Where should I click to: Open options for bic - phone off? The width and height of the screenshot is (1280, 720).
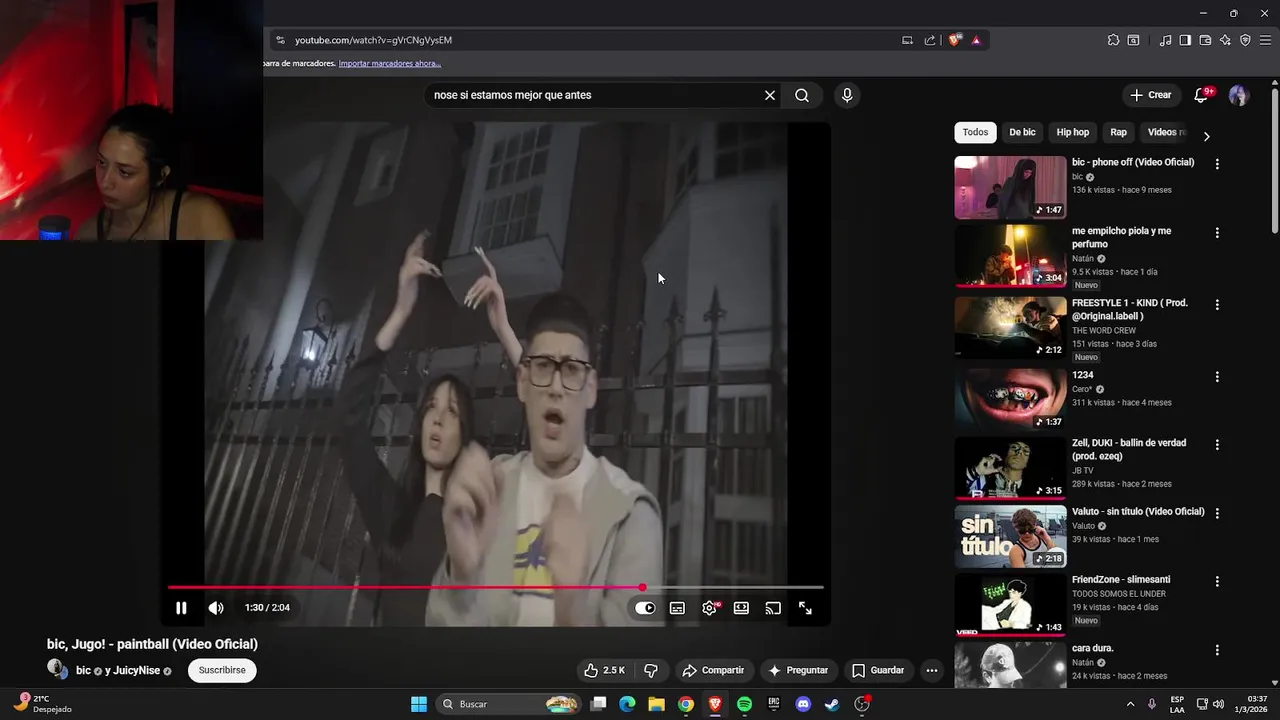(1217, 163)
